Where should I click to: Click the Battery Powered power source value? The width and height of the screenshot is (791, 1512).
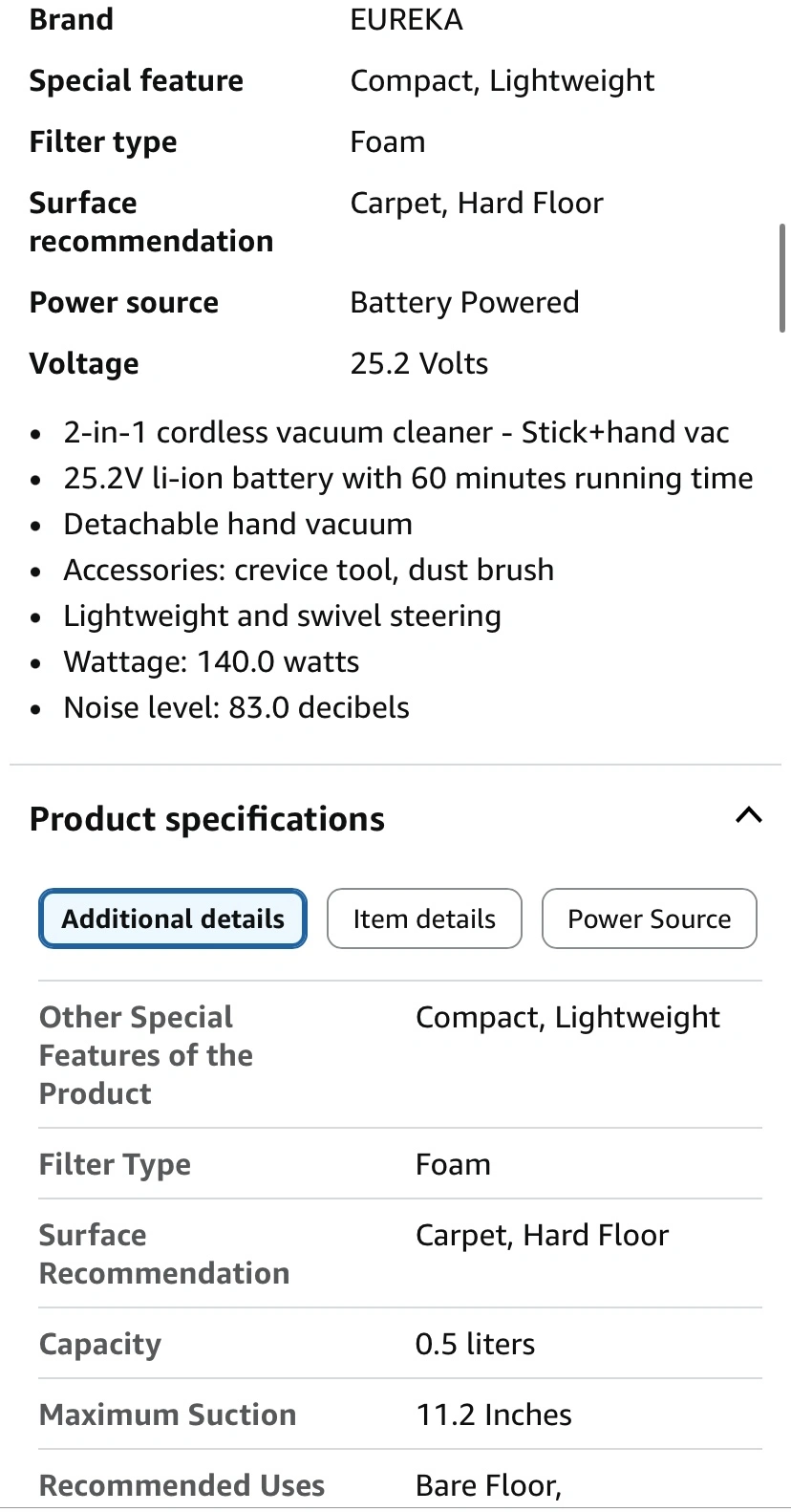click(464, 303)
